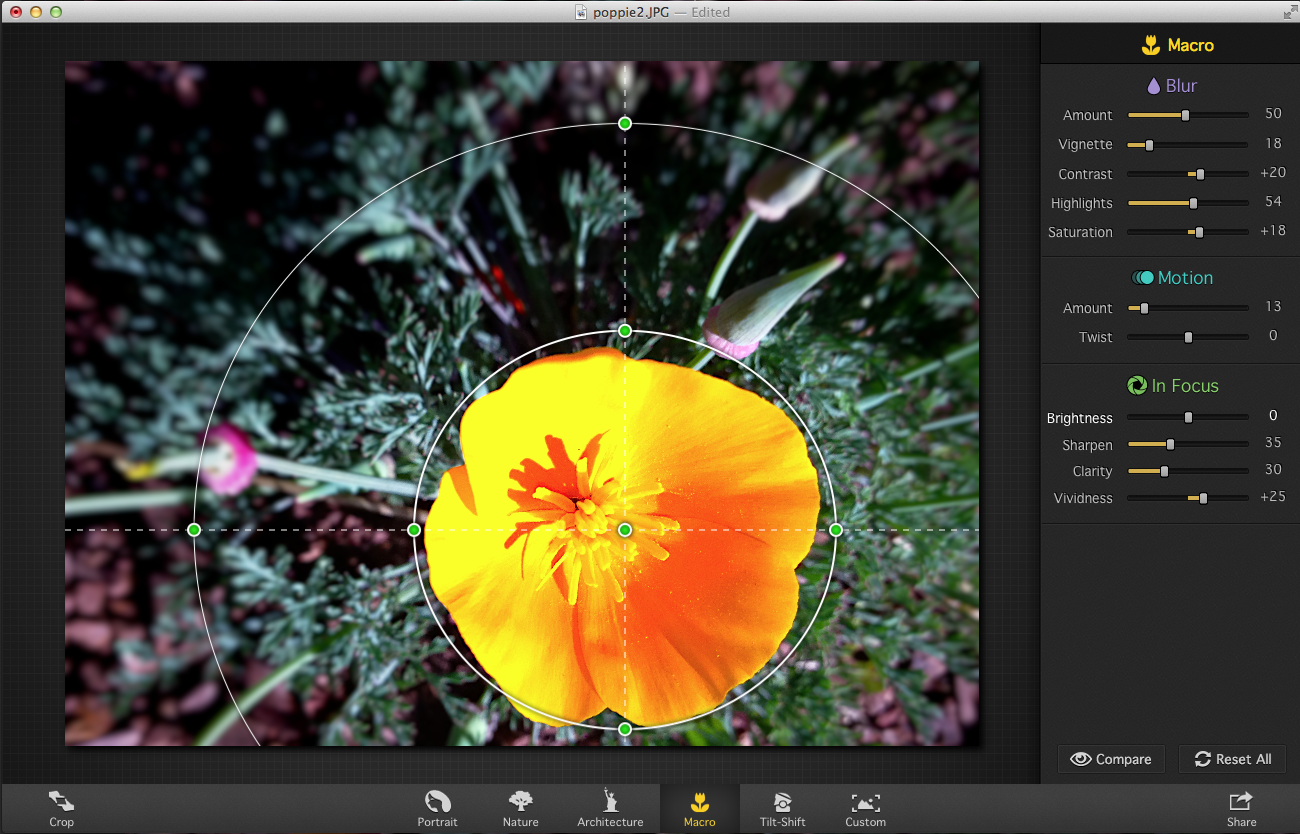Click the inner circle left handle

click(x=414, y=529)
